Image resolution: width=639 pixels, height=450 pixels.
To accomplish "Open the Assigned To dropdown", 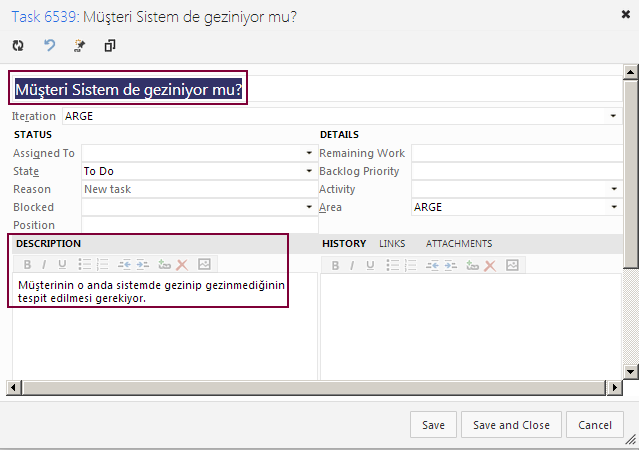I will 309,153.
